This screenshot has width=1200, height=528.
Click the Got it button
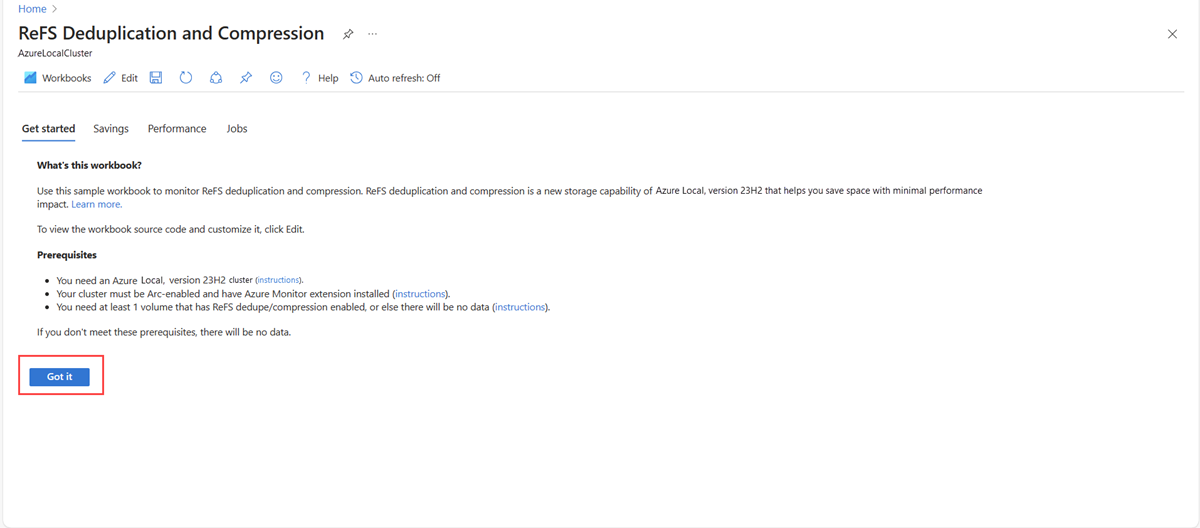coord(60,377)
